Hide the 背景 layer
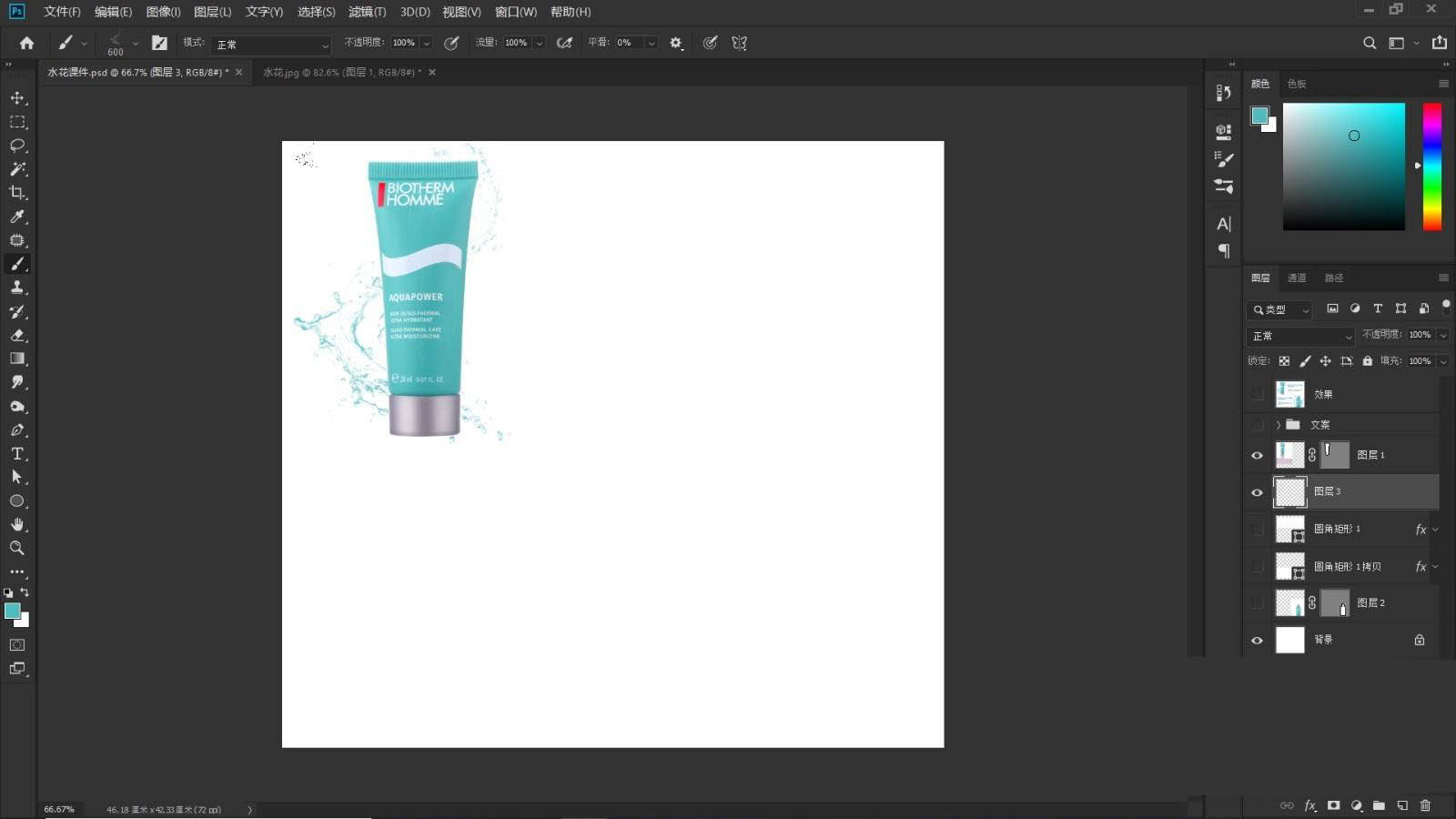Screen dimensions: 1456x819 (x=1257, y=641)
